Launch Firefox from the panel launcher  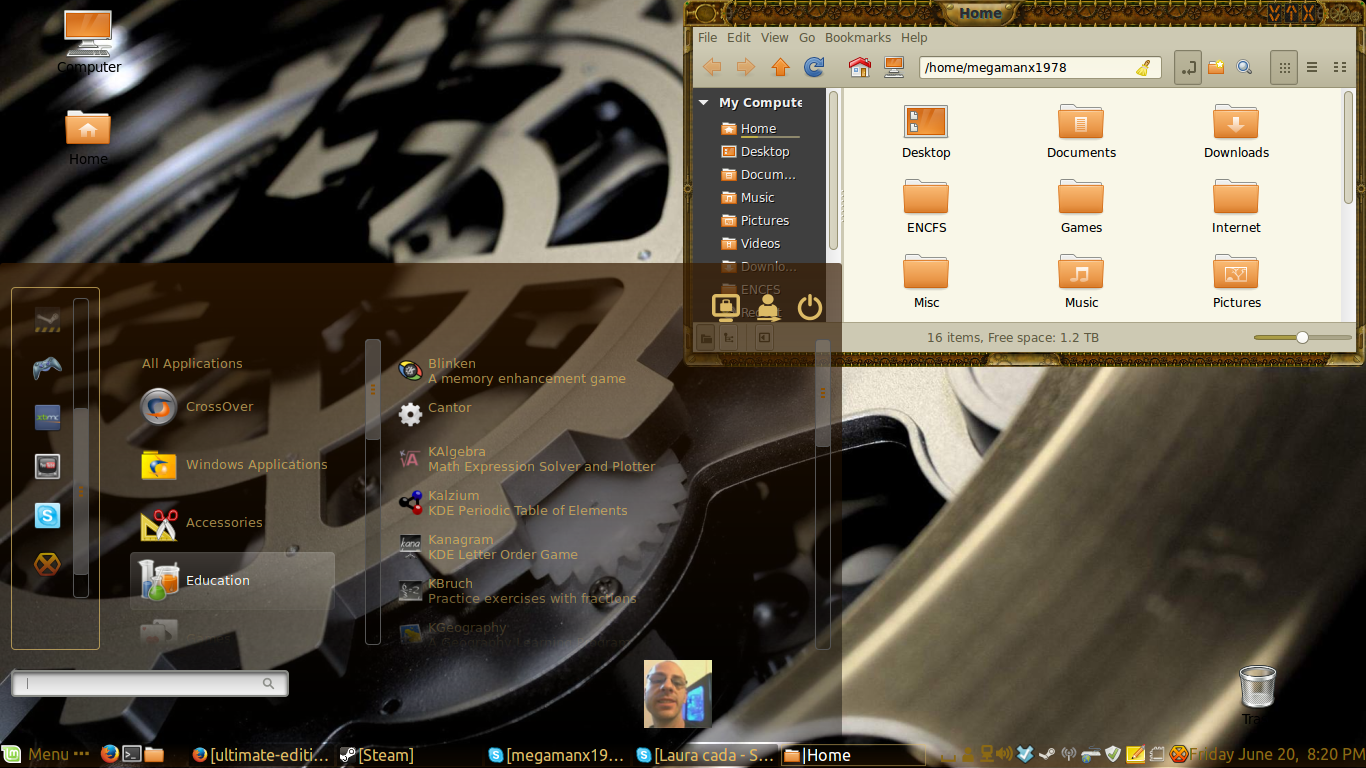click(x=110, y=755)
